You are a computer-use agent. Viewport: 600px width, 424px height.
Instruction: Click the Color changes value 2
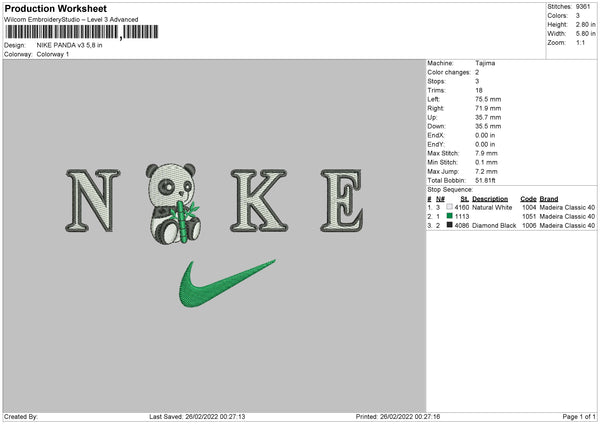477,72
